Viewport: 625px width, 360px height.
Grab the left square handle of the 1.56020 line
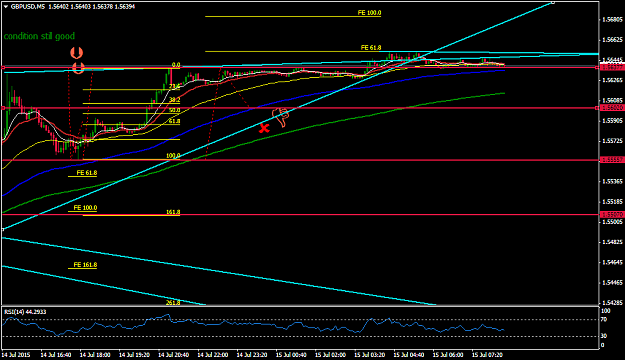pos(3,108)
